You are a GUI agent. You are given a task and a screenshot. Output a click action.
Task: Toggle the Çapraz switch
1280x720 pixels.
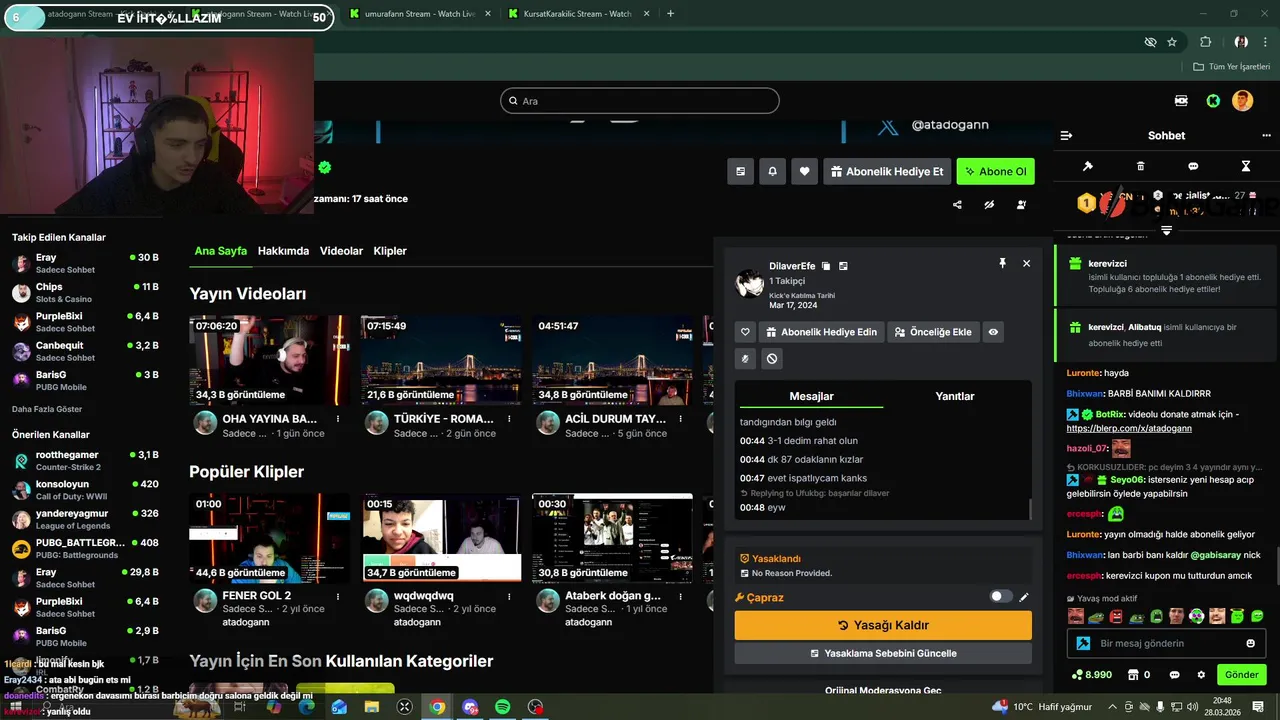1001,596
